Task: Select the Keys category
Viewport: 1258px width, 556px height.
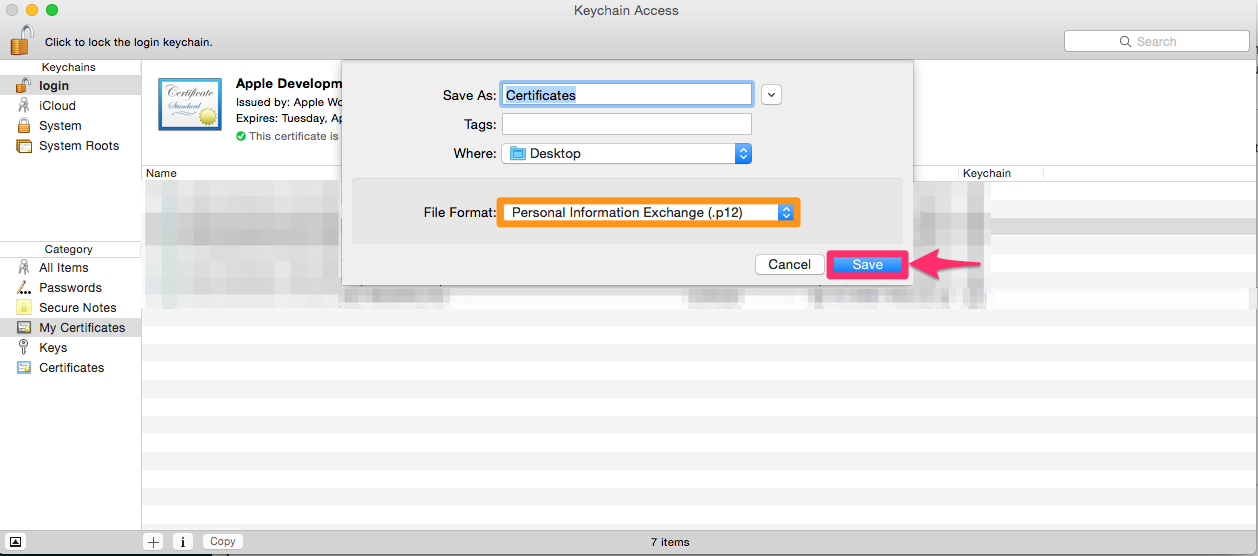Action: point(53,348)
